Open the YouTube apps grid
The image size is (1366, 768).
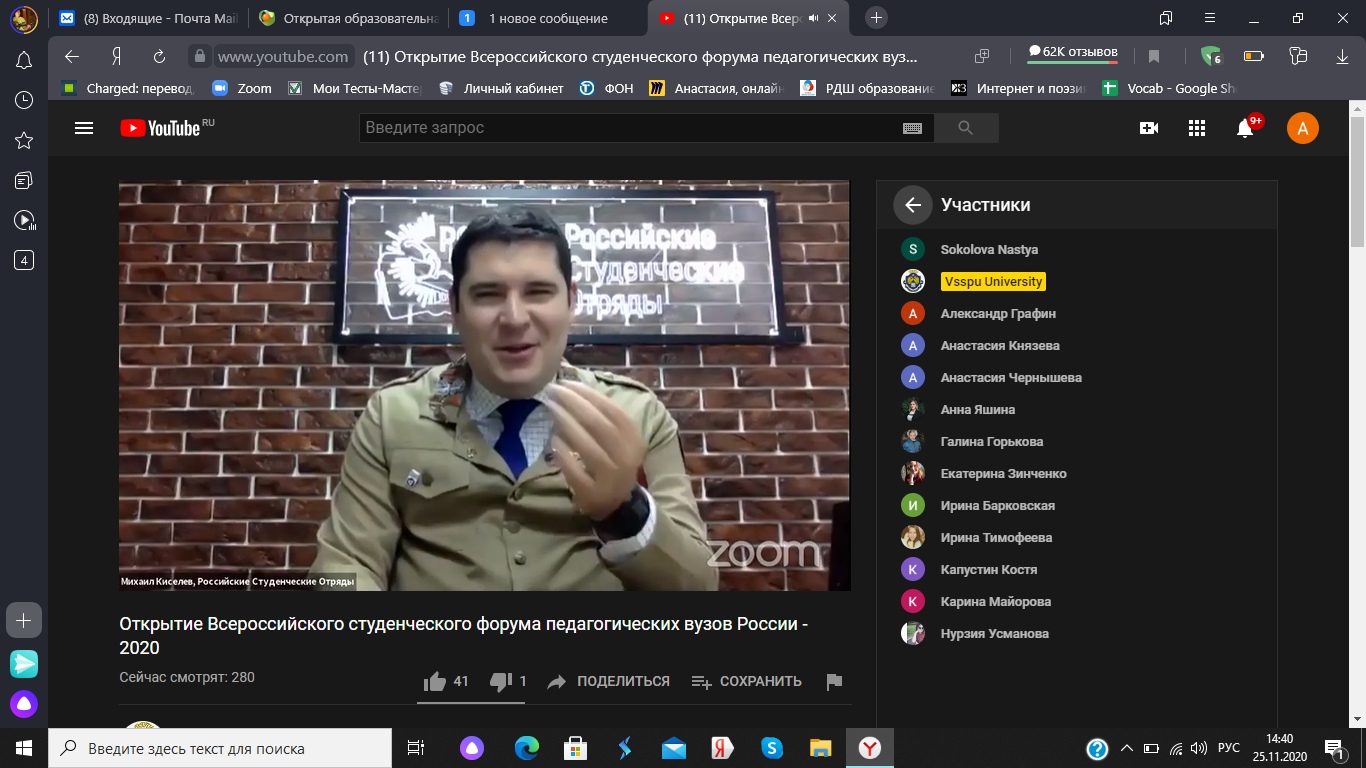tap(1197, 128)
